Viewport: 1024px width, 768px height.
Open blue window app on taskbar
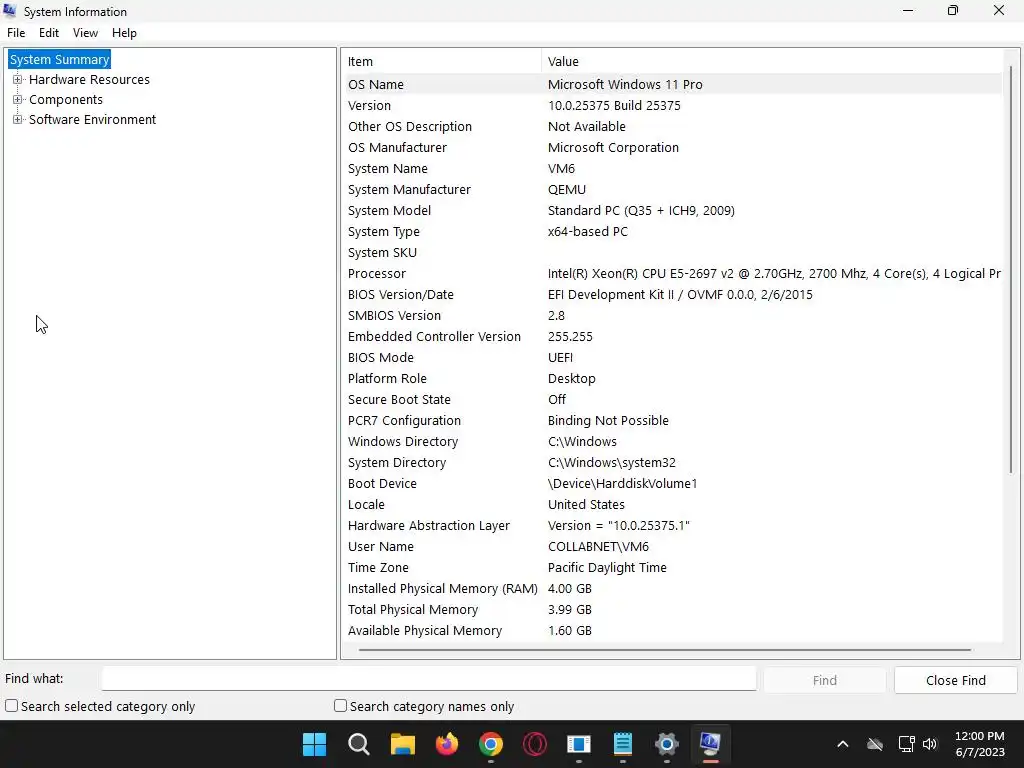coord(579,744)
